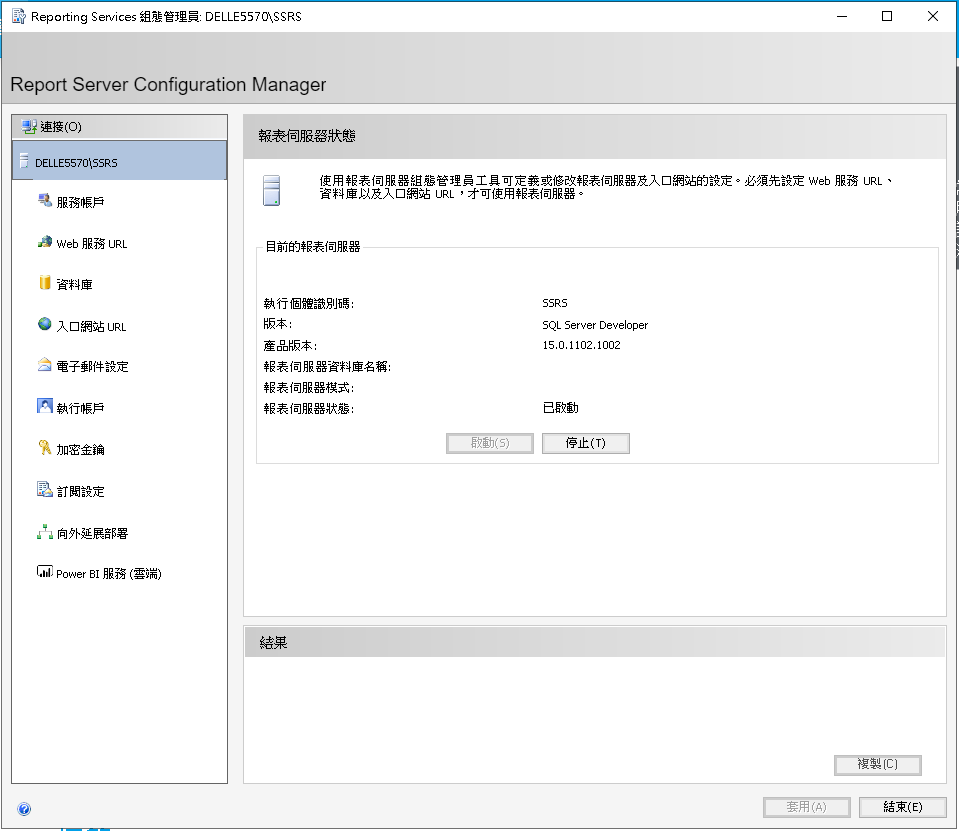Click the title bar application icon
This screenshot has height=831, width=959.
[19, 17]
